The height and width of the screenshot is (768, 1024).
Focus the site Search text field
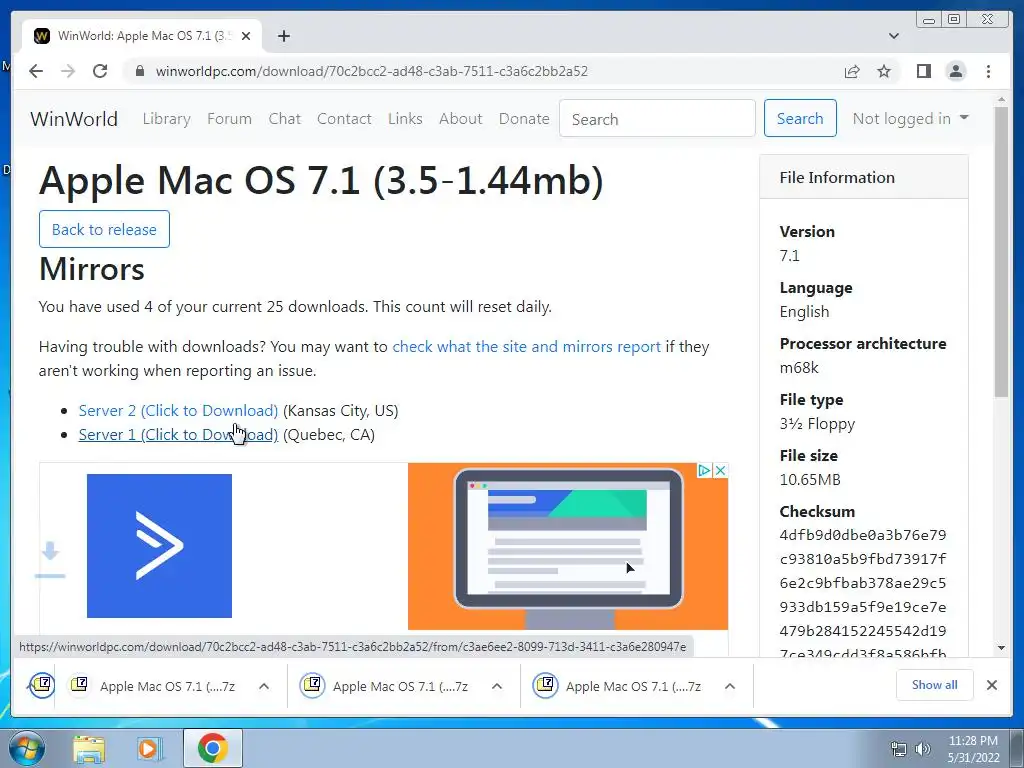[x=657, y=118]
